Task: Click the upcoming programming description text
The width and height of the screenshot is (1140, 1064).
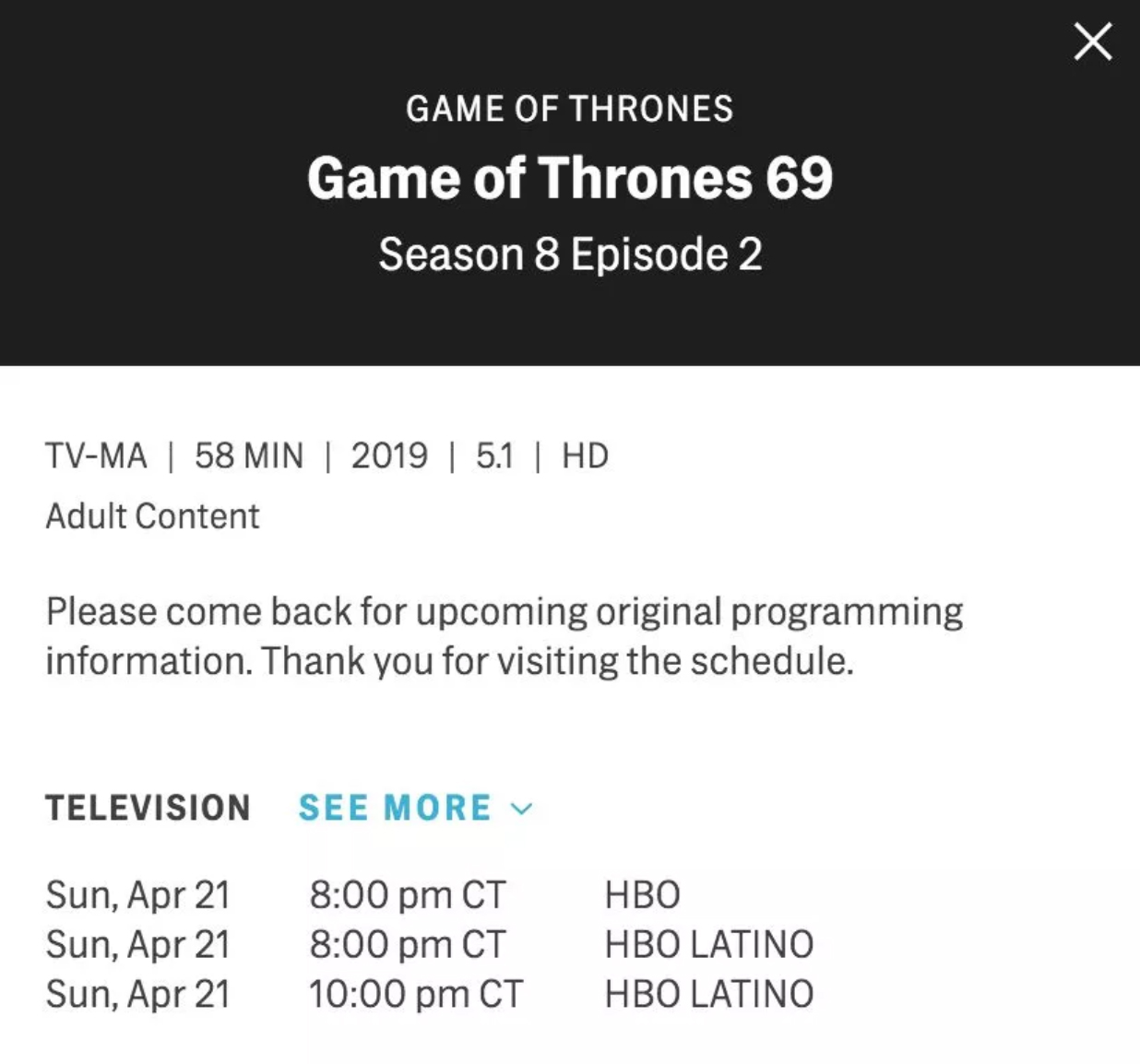Action: [x=504, y=636]
